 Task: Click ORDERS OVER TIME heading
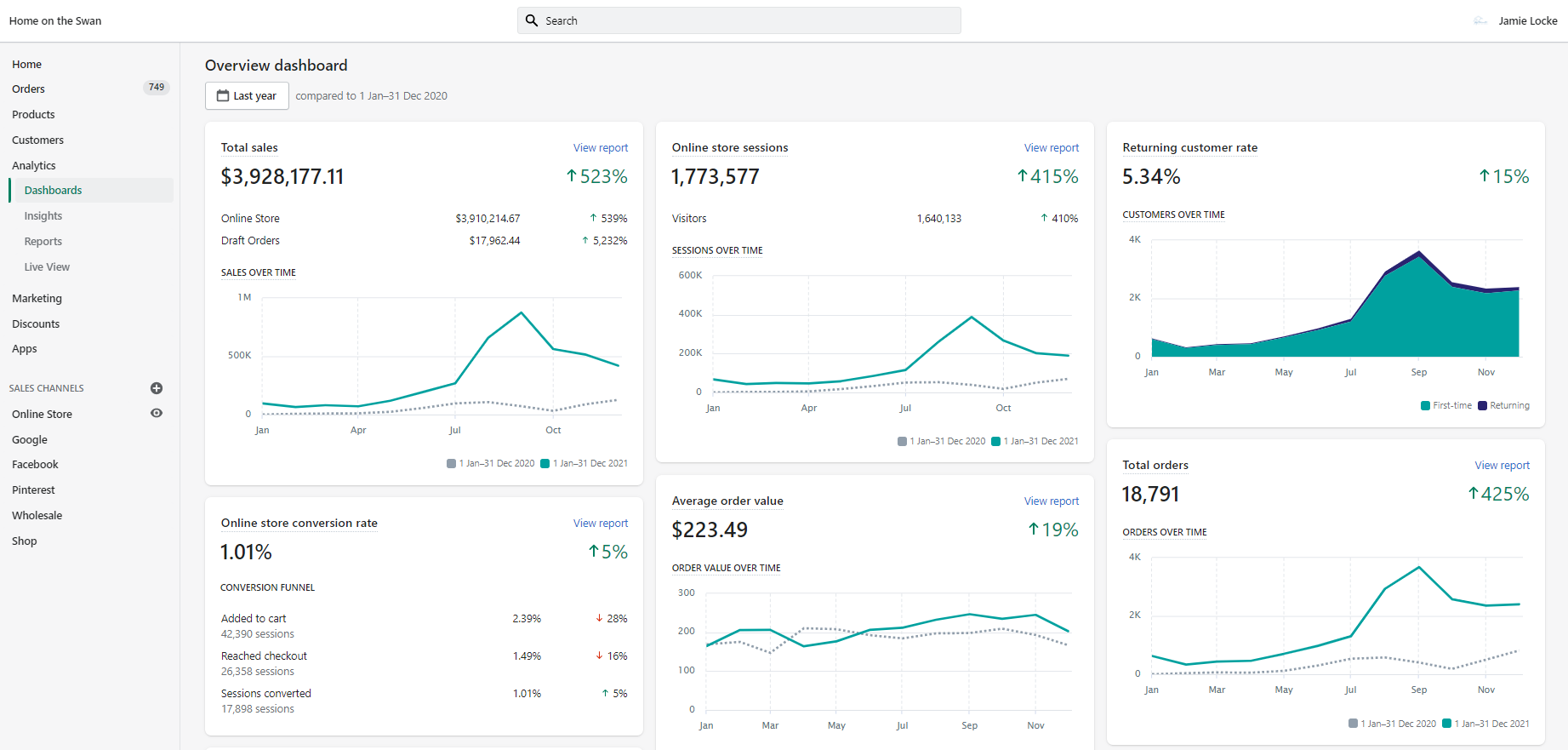pos(1165,532)
